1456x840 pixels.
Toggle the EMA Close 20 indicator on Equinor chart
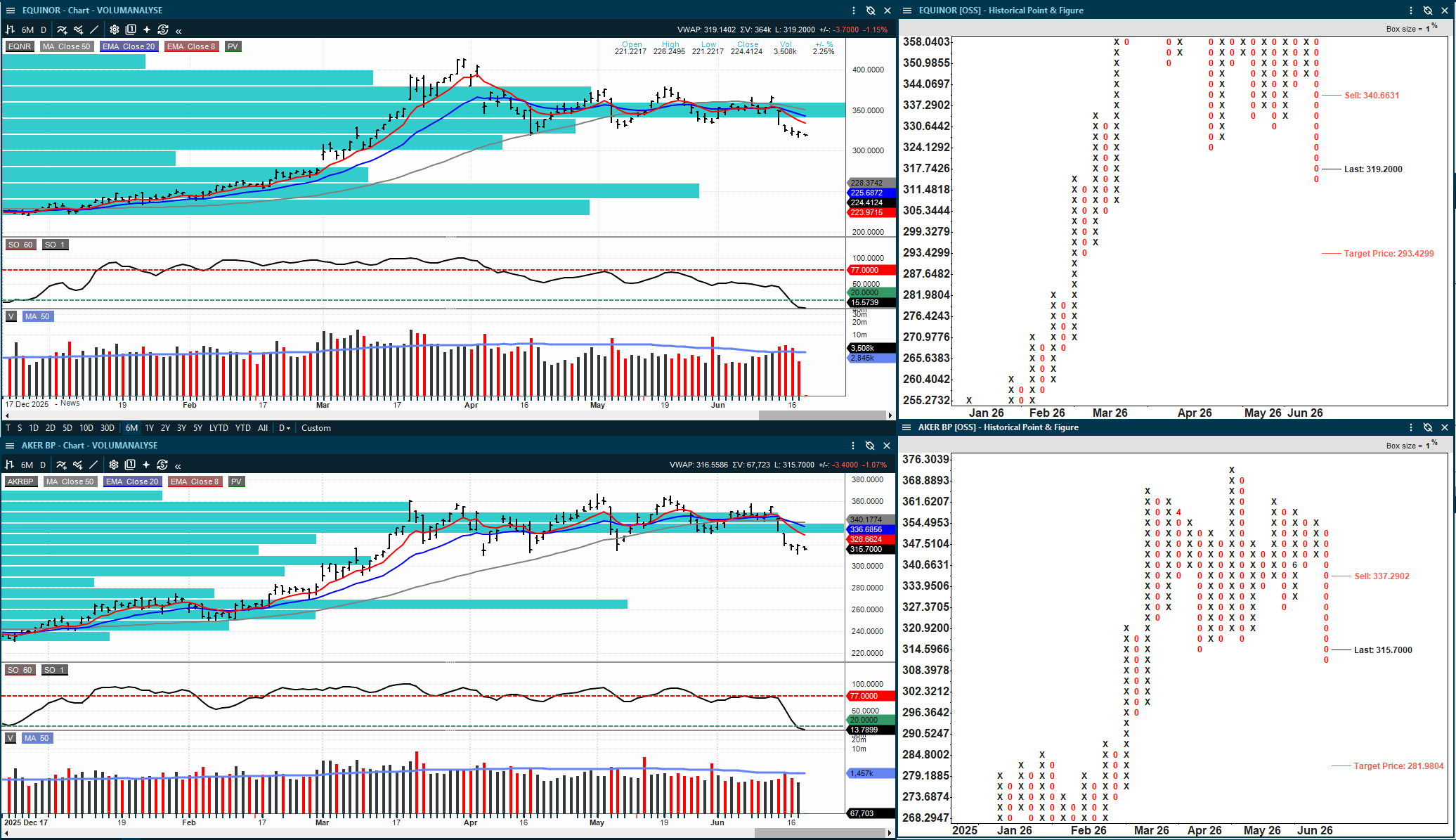[x=129, y=46]
